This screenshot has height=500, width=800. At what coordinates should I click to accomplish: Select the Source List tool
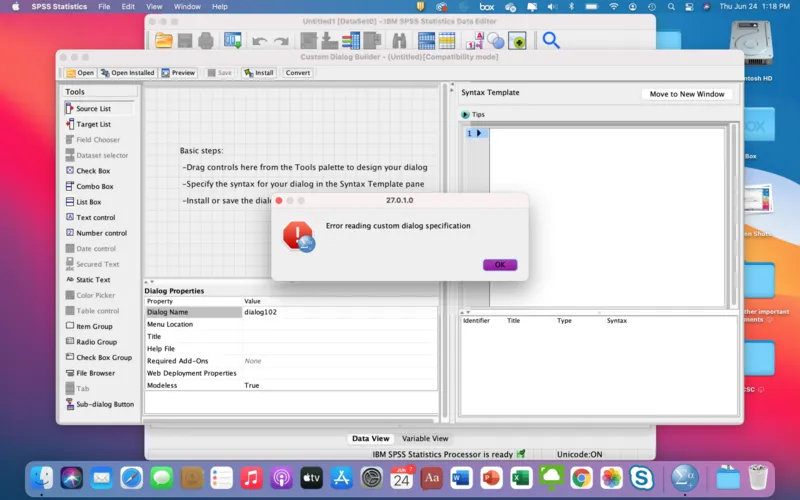pyautogui.click(x=99, y=108)
